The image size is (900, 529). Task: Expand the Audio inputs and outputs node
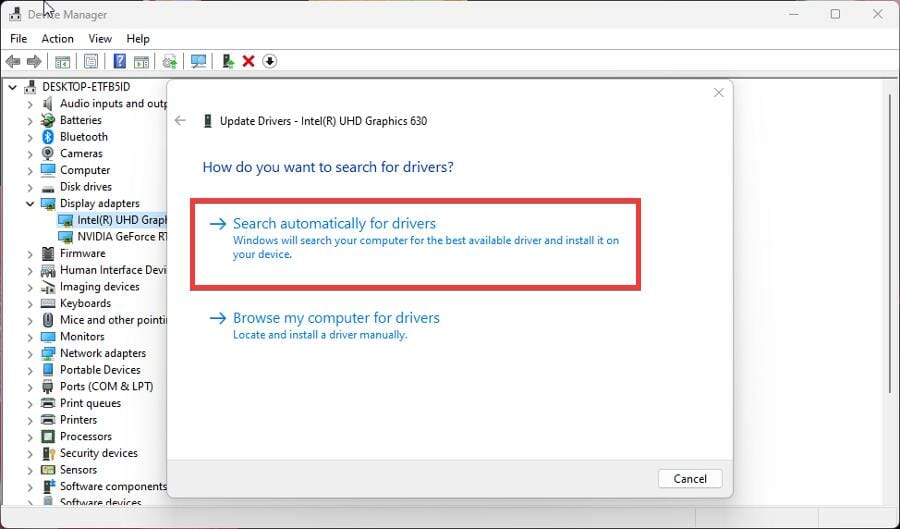(x=30, y=104)
